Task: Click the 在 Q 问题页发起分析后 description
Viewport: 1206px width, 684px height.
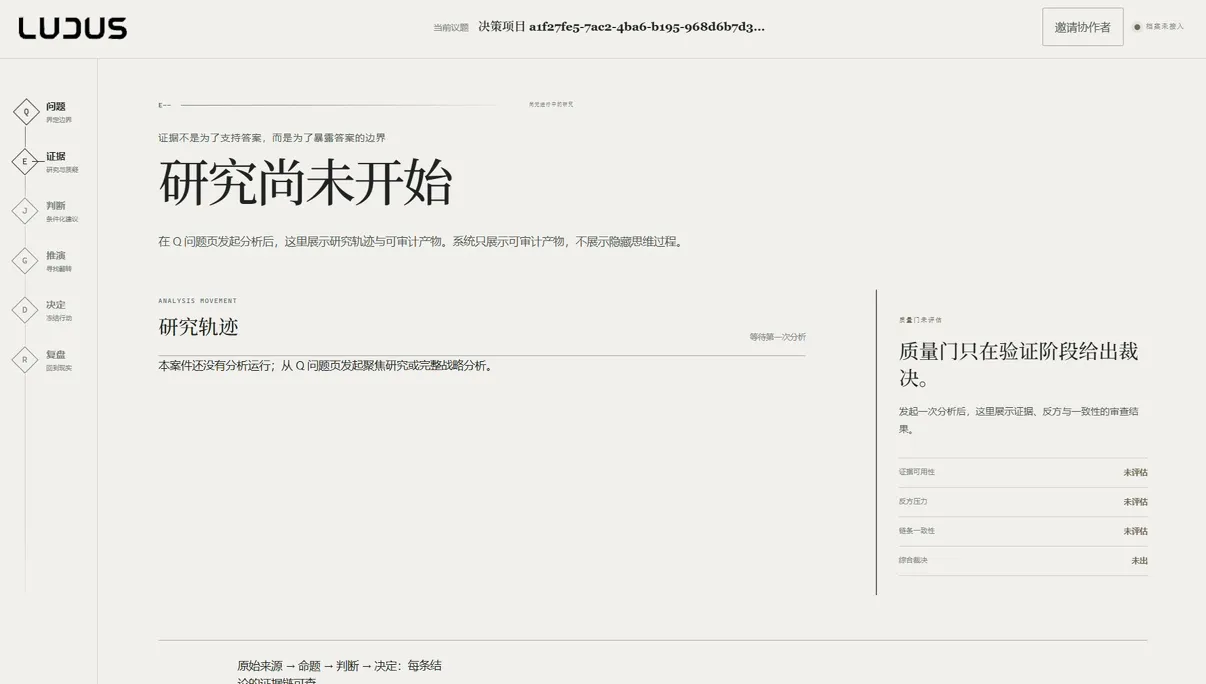Action: tap(423, 242)
